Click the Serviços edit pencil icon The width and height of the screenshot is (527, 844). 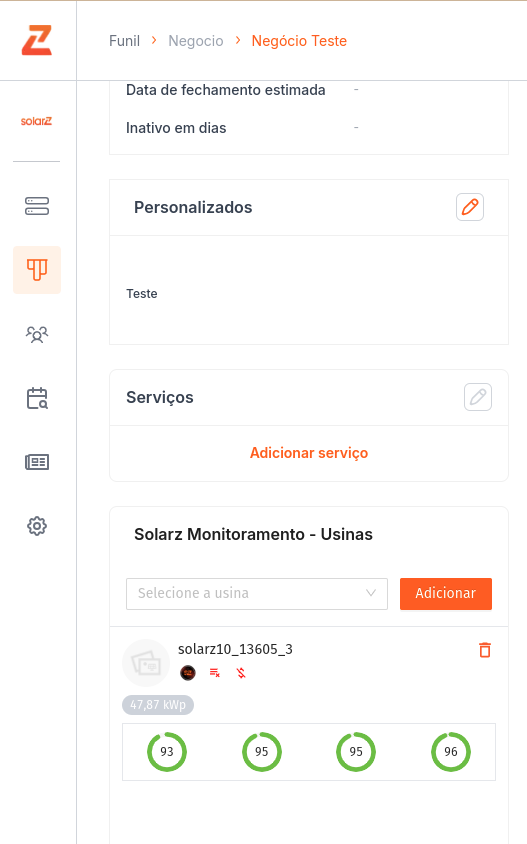(478, 397)
